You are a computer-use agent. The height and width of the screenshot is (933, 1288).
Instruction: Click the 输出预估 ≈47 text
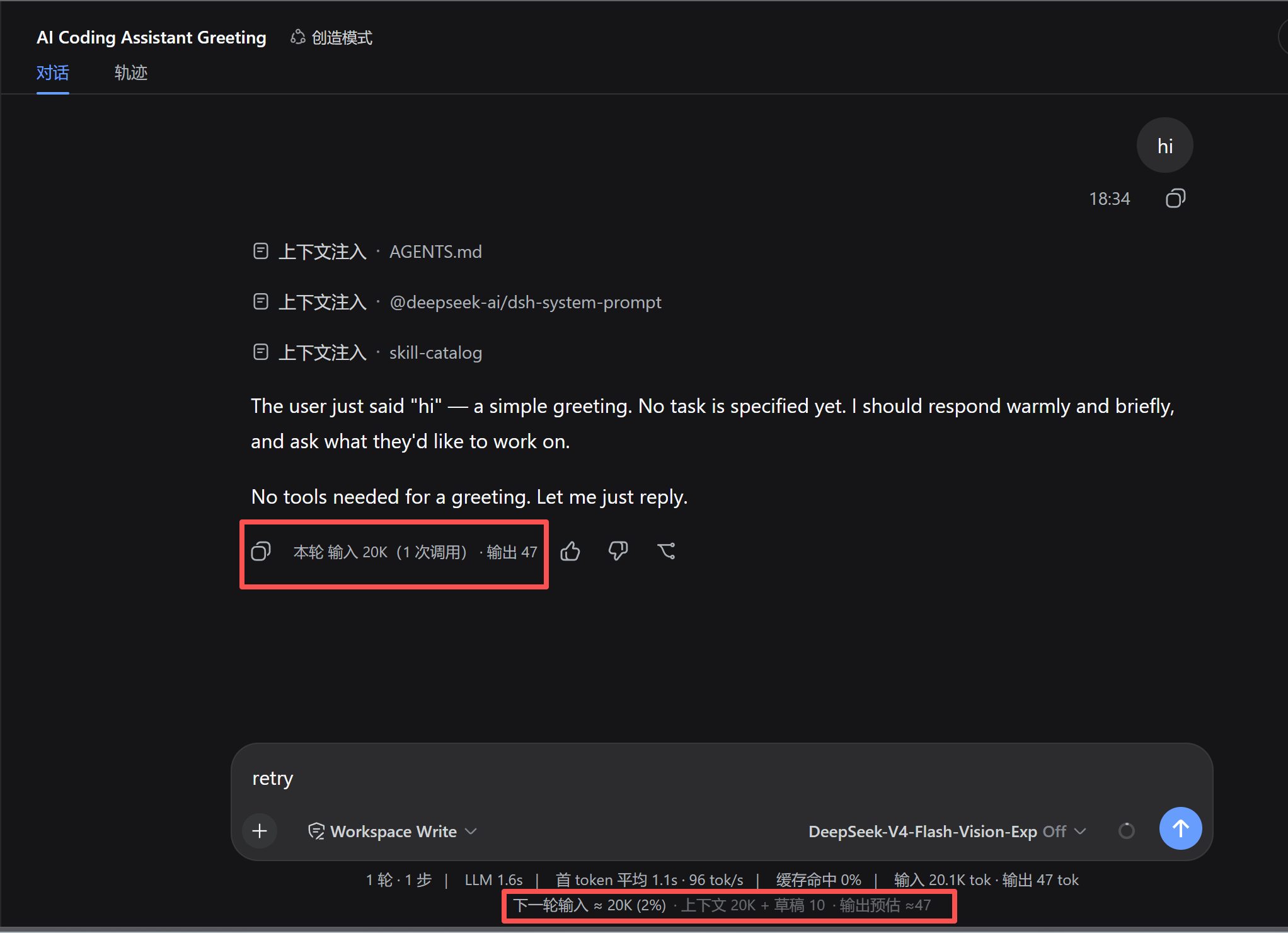(x=885, y=906)
